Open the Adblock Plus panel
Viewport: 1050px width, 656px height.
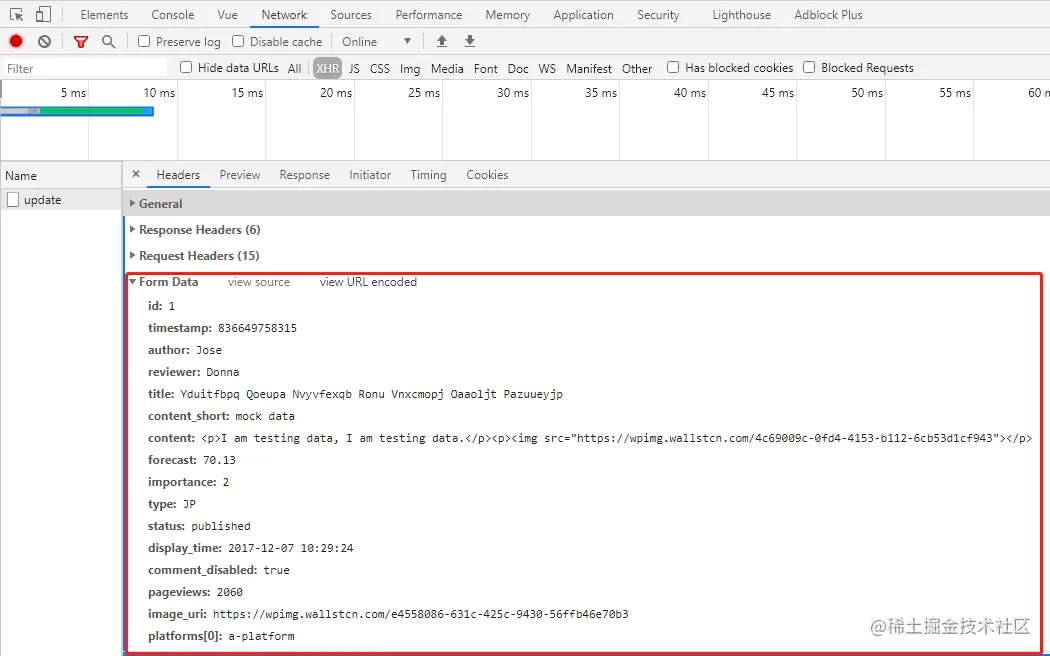(x=828, y=15)
